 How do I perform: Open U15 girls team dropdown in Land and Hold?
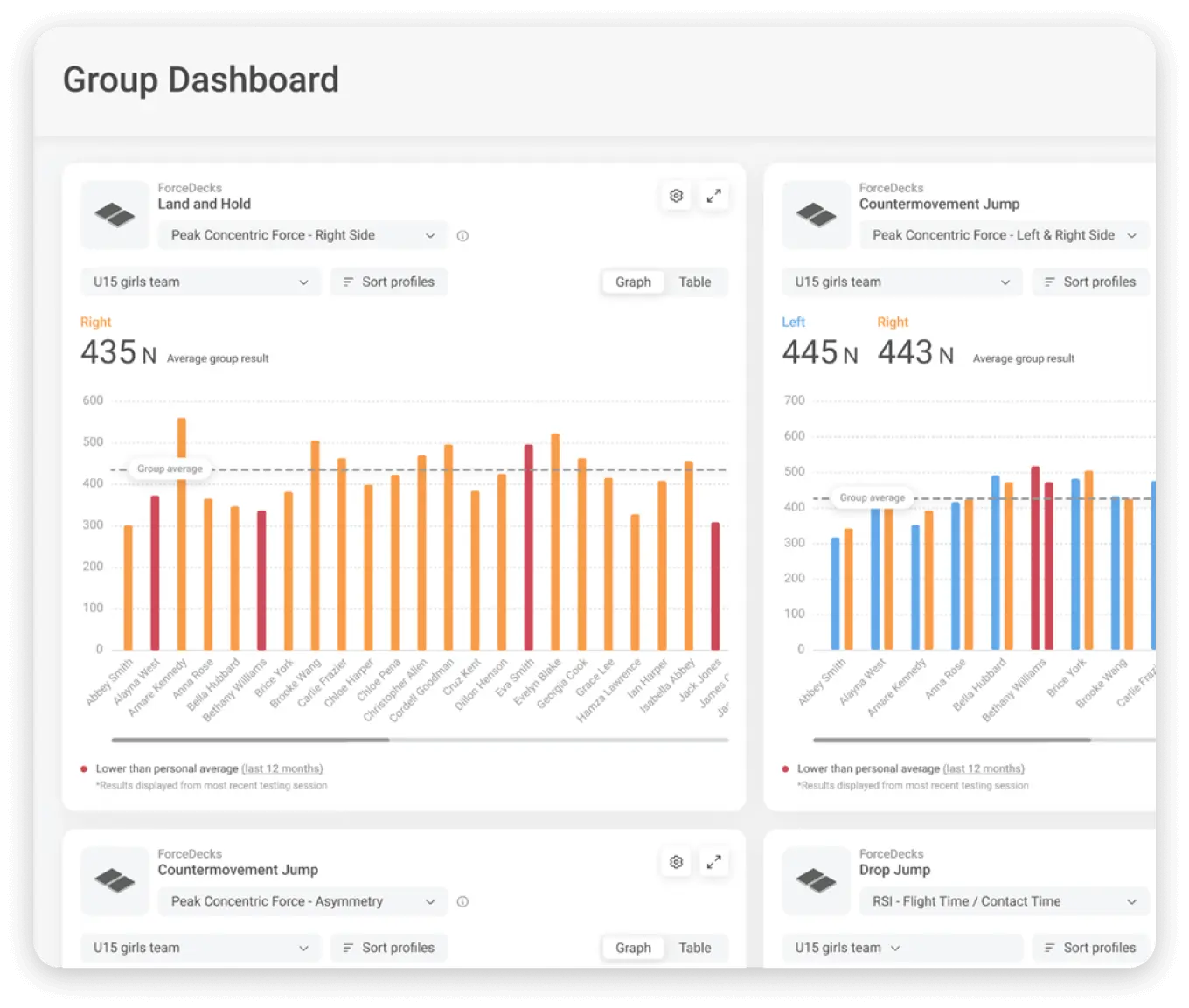pyautogui.click(x=200, y=282)
